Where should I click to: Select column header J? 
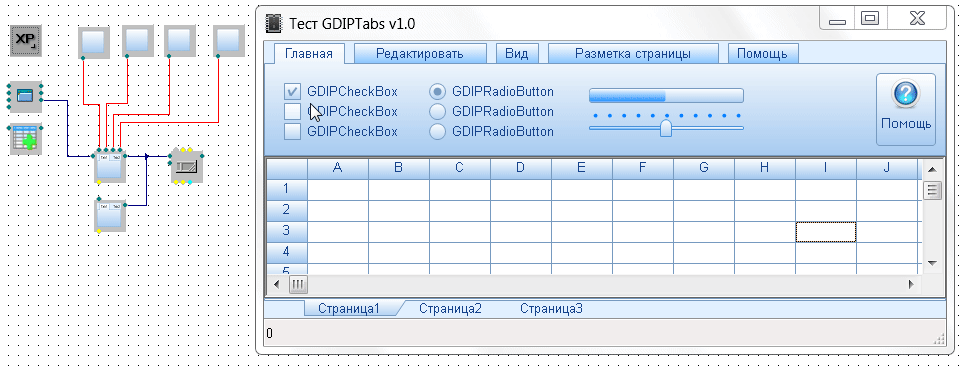click(887, 168)
